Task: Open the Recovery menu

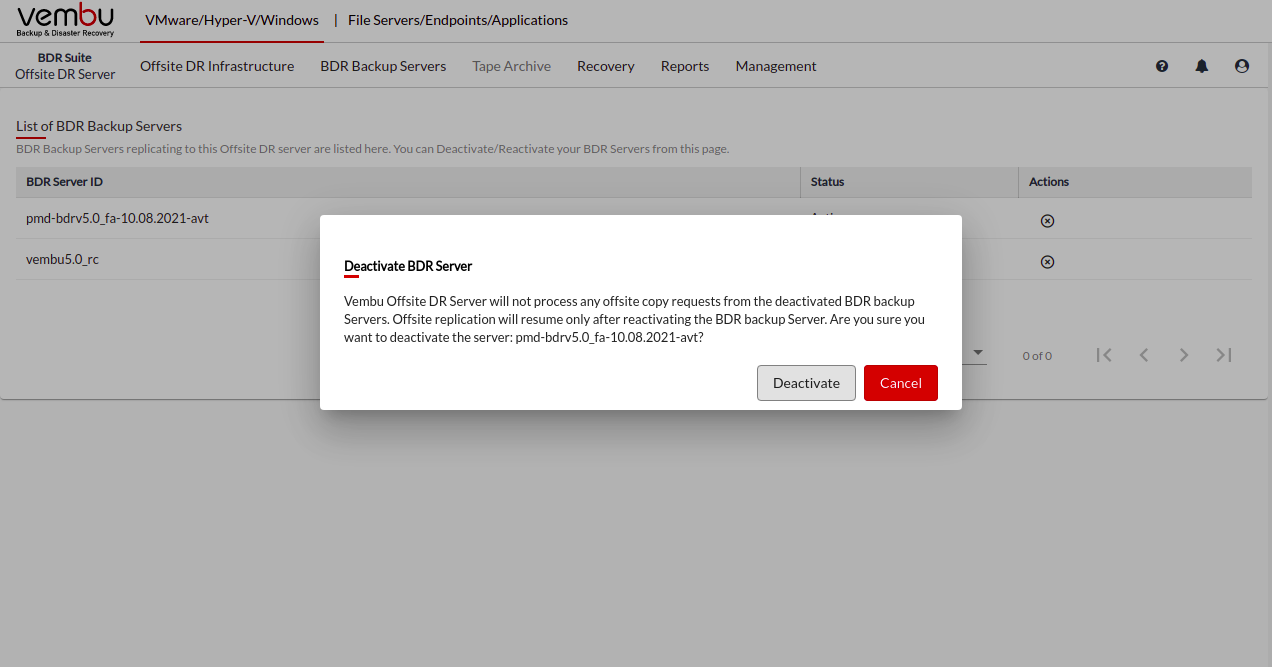Action: point(606,66)
